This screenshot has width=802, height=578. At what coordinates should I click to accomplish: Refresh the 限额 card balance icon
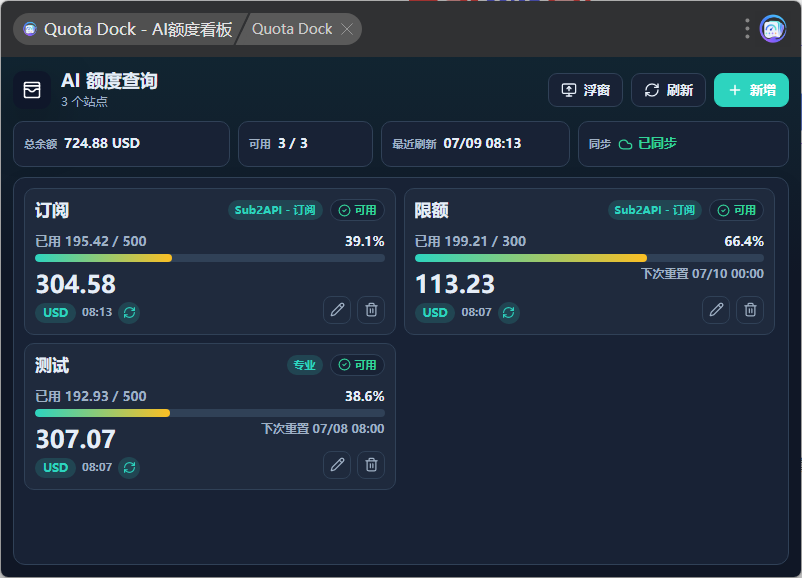[508, 313]
